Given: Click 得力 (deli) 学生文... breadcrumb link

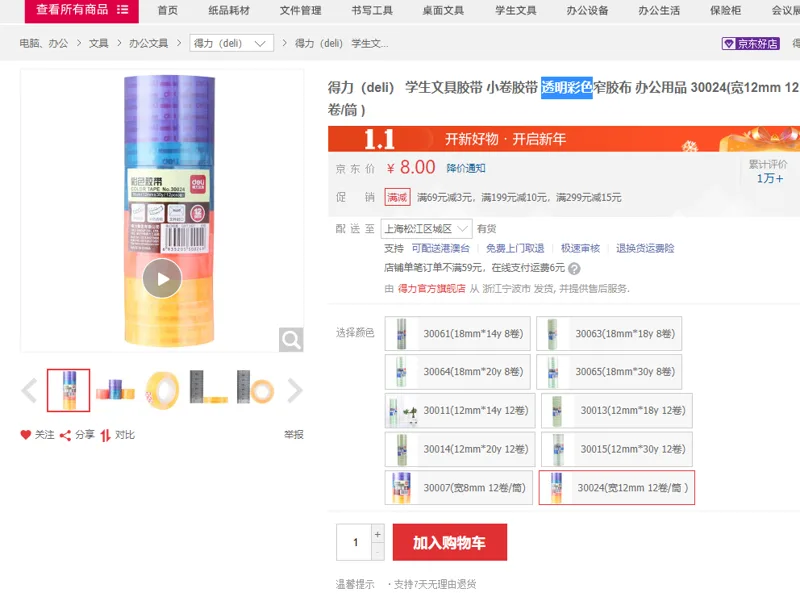Looking at the screenshot, I should (x=341, y=43).
